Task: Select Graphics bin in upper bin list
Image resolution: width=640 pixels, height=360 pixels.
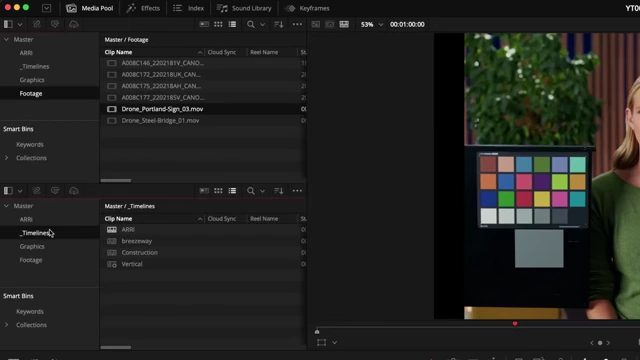Action: pos(32,80)
